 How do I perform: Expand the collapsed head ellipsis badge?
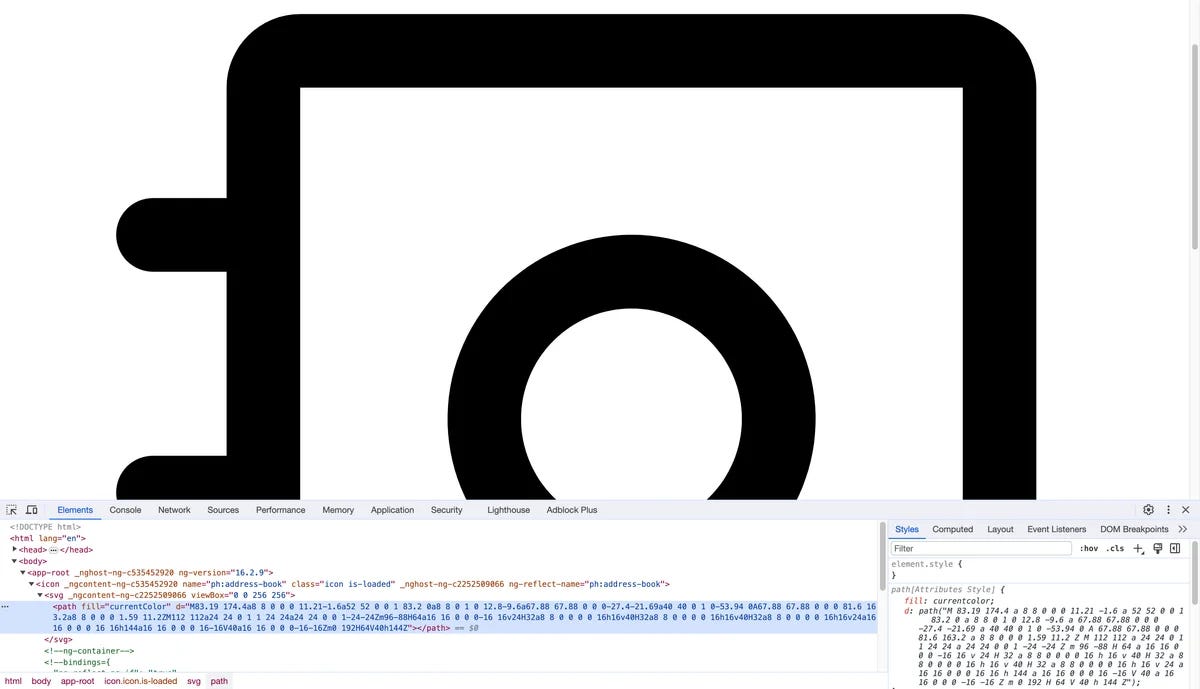(53, 550)
